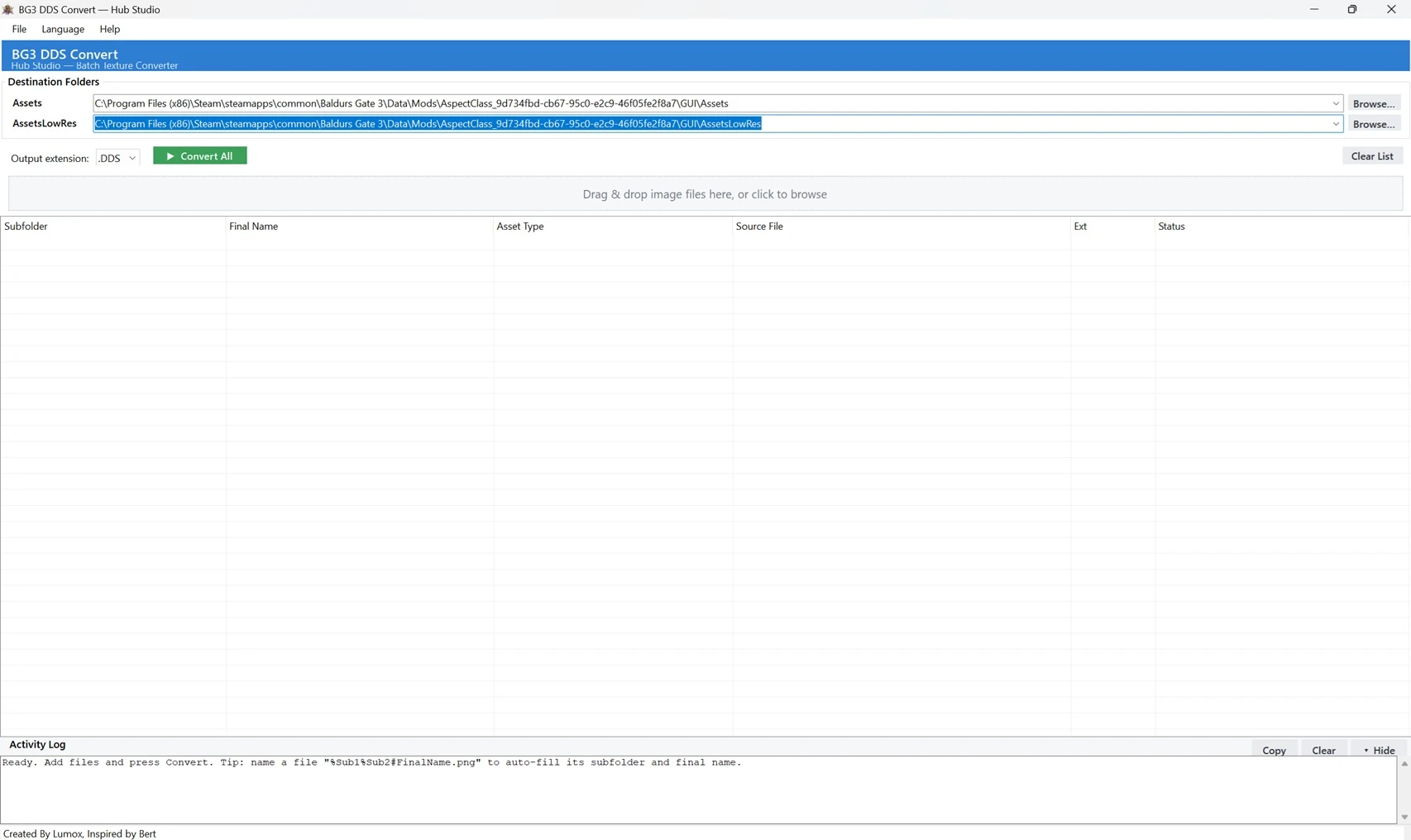This screenshot has height=840, width=1411.
Task: Sort by the Status column header
Action: point(1282,226)
